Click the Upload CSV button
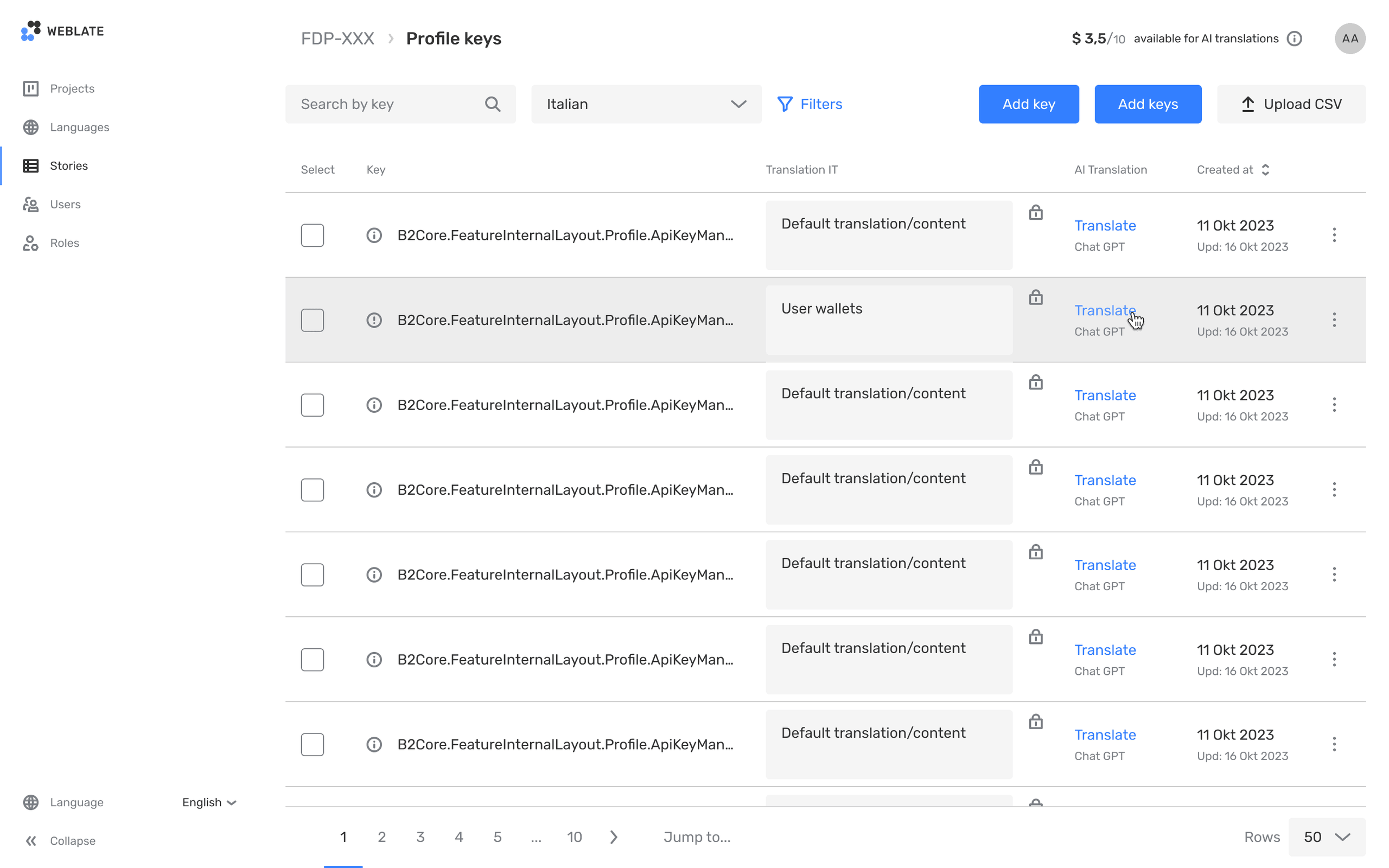The height and width of the screenshot is (868, 1389). 1291,104
